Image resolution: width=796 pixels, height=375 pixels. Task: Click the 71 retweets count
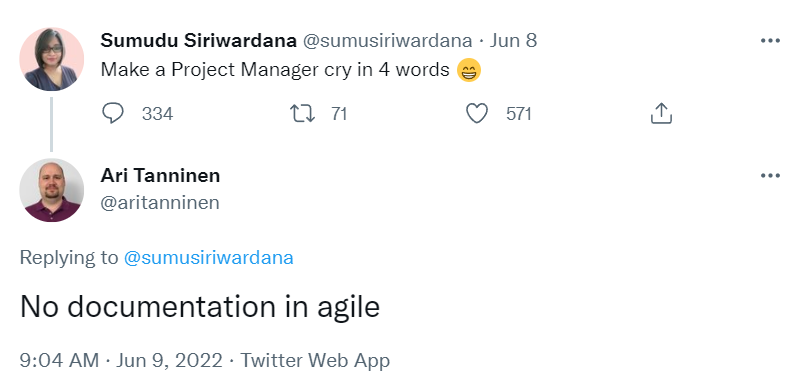click(339, 114)
